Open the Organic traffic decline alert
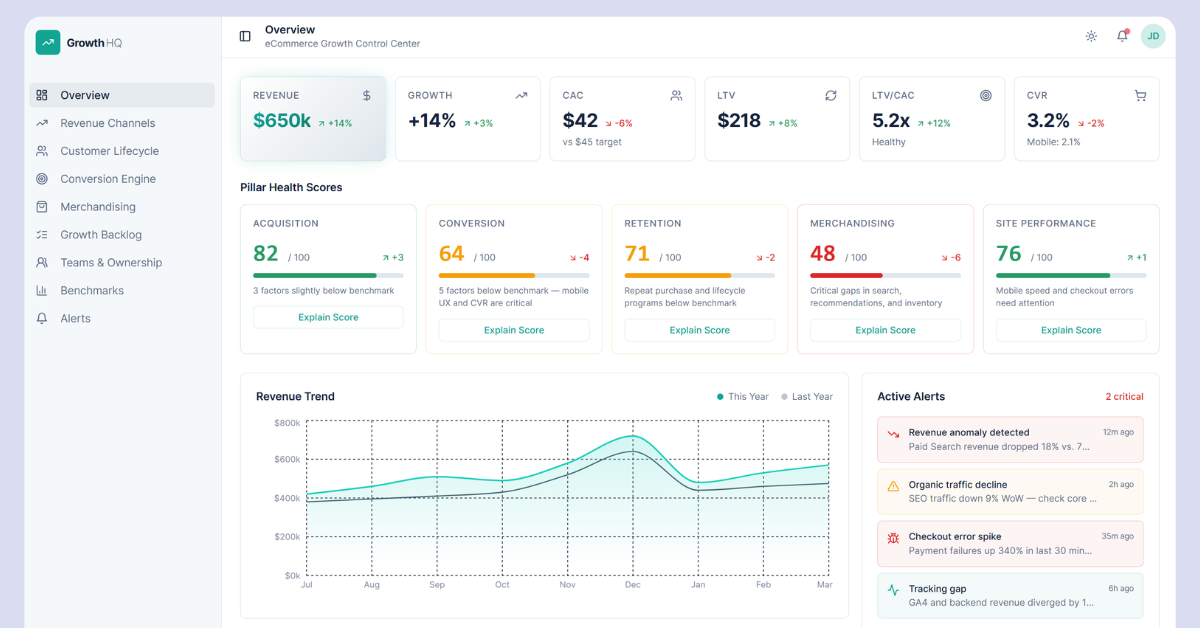This screenshot has height=628, width=1200. [x=1010, y=492]
